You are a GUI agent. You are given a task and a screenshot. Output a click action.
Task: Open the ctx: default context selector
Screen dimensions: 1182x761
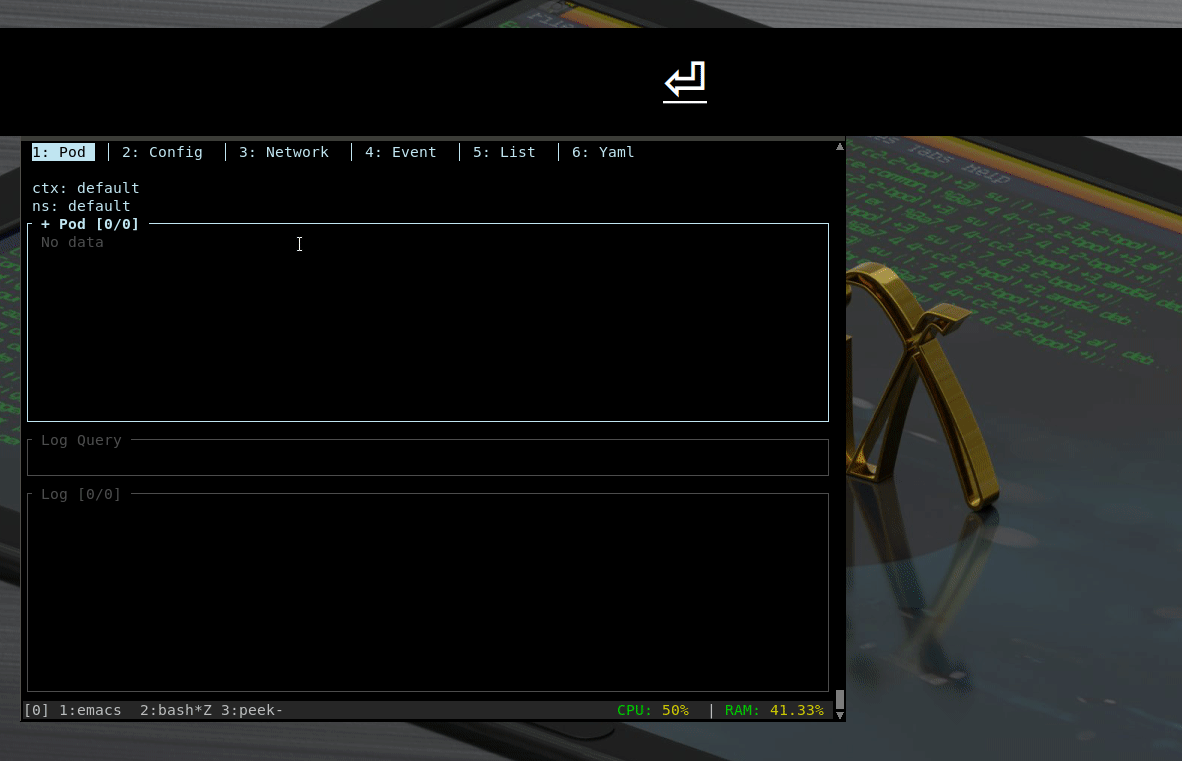click(86, 187)
